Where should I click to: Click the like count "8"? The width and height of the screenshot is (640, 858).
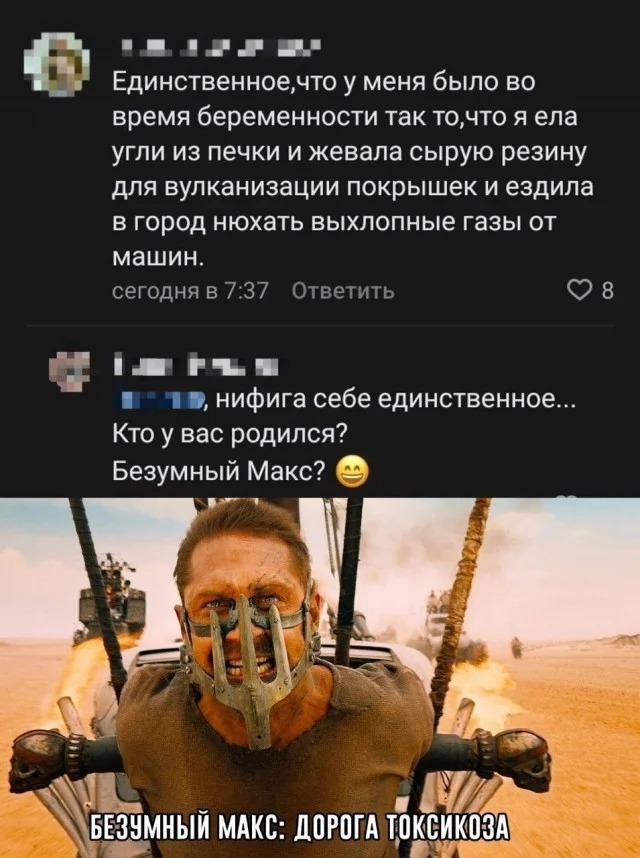(607, 292)
